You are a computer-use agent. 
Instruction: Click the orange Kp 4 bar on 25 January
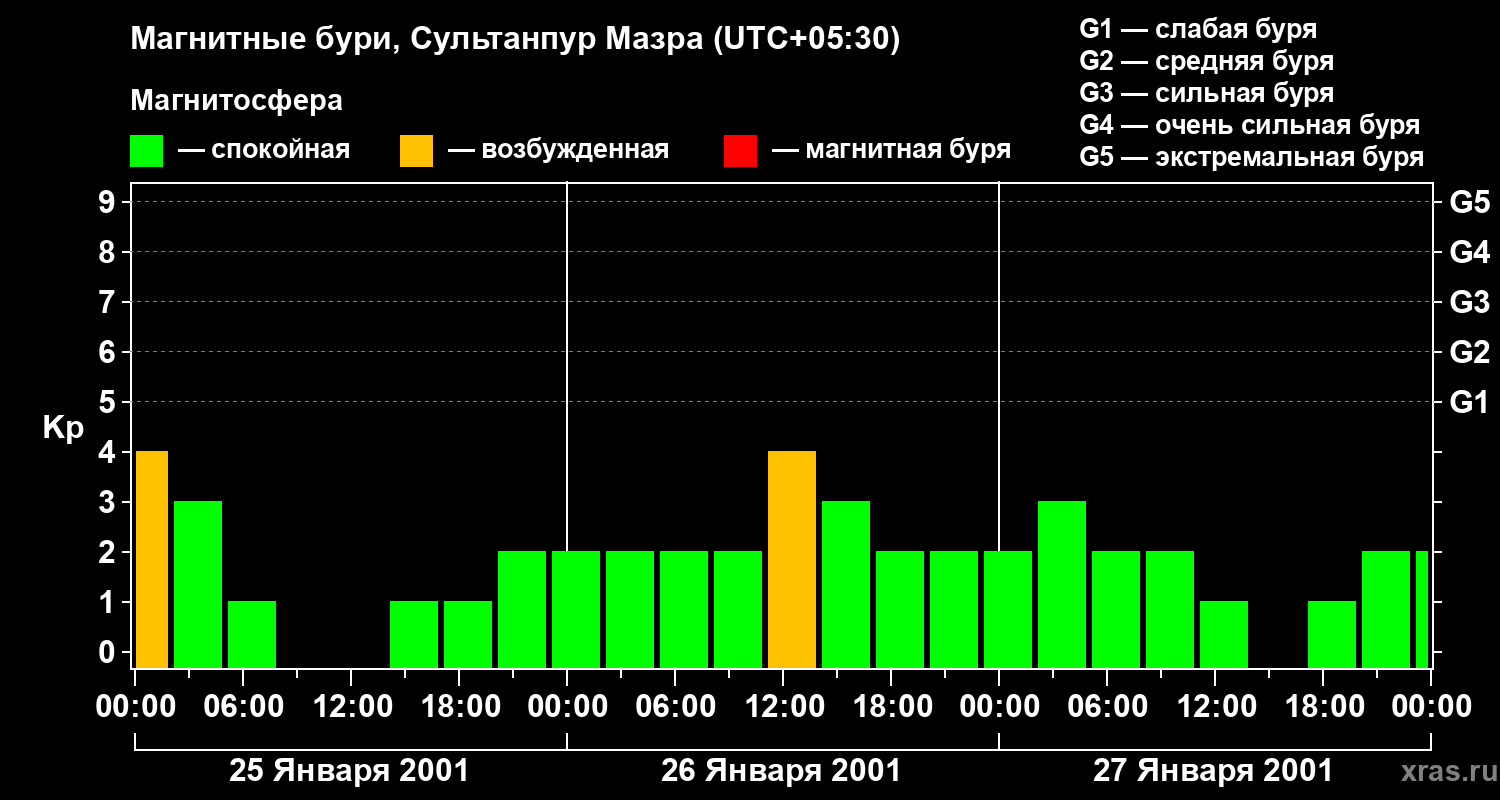152,559
